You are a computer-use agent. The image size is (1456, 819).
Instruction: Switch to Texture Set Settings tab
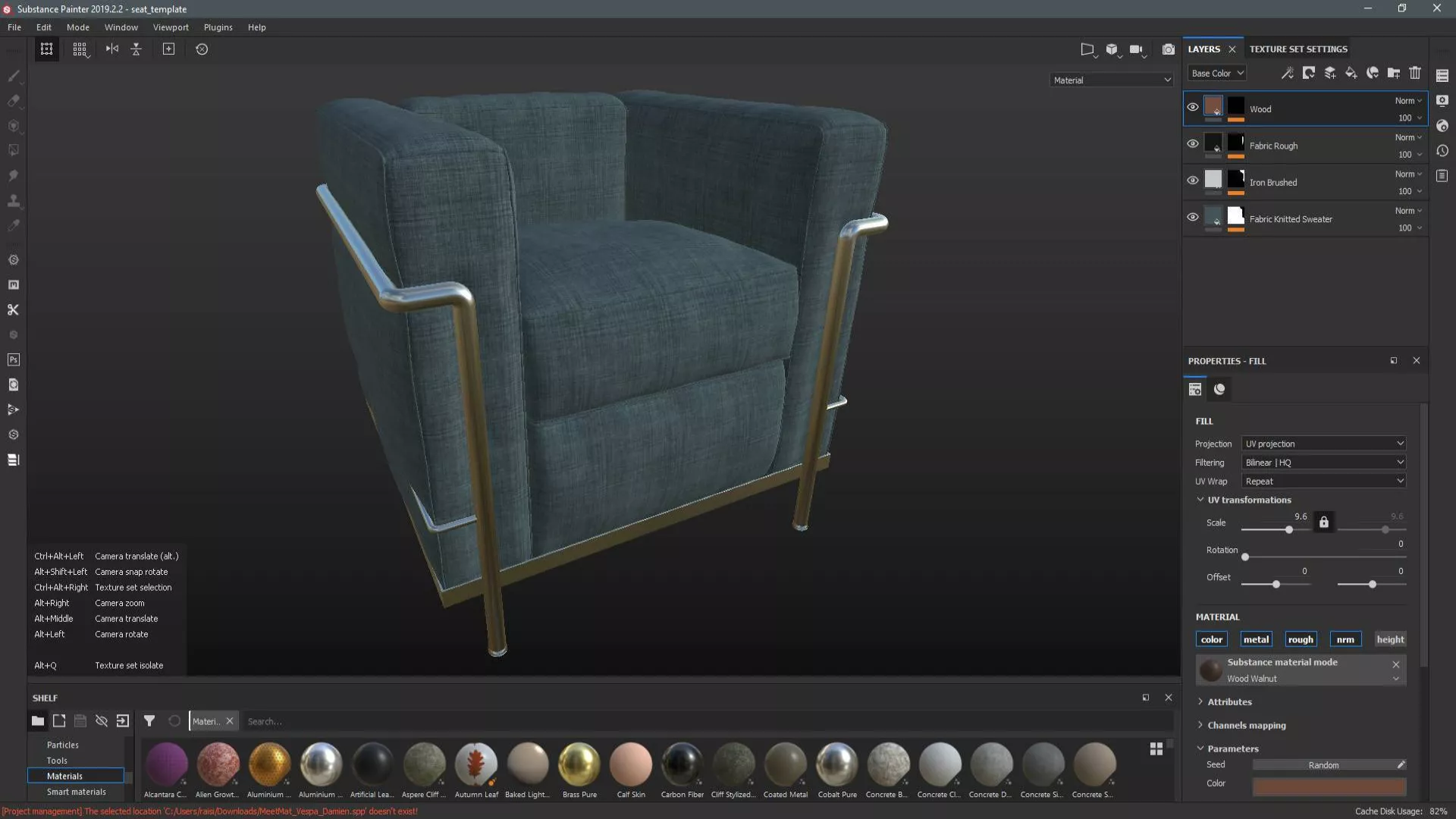tap(1298, 49)
